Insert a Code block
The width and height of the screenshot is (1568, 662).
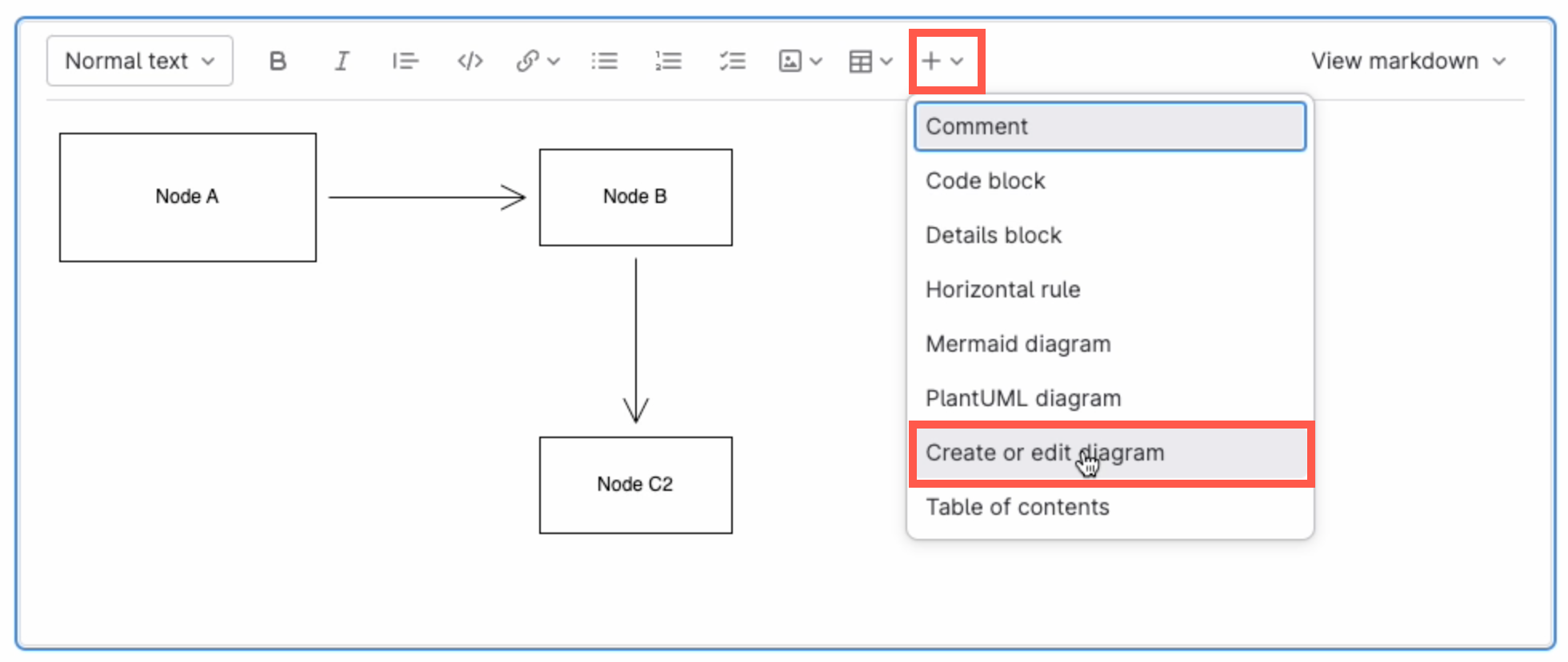985,181
